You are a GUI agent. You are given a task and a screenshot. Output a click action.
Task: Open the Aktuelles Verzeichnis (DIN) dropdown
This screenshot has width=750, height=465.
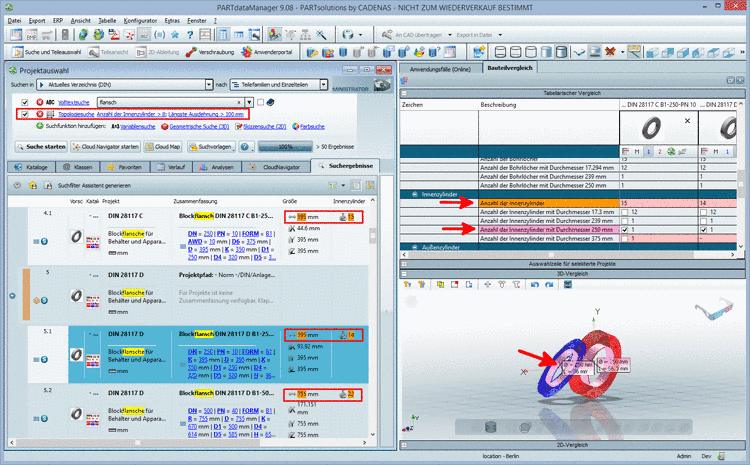point(209,84)
